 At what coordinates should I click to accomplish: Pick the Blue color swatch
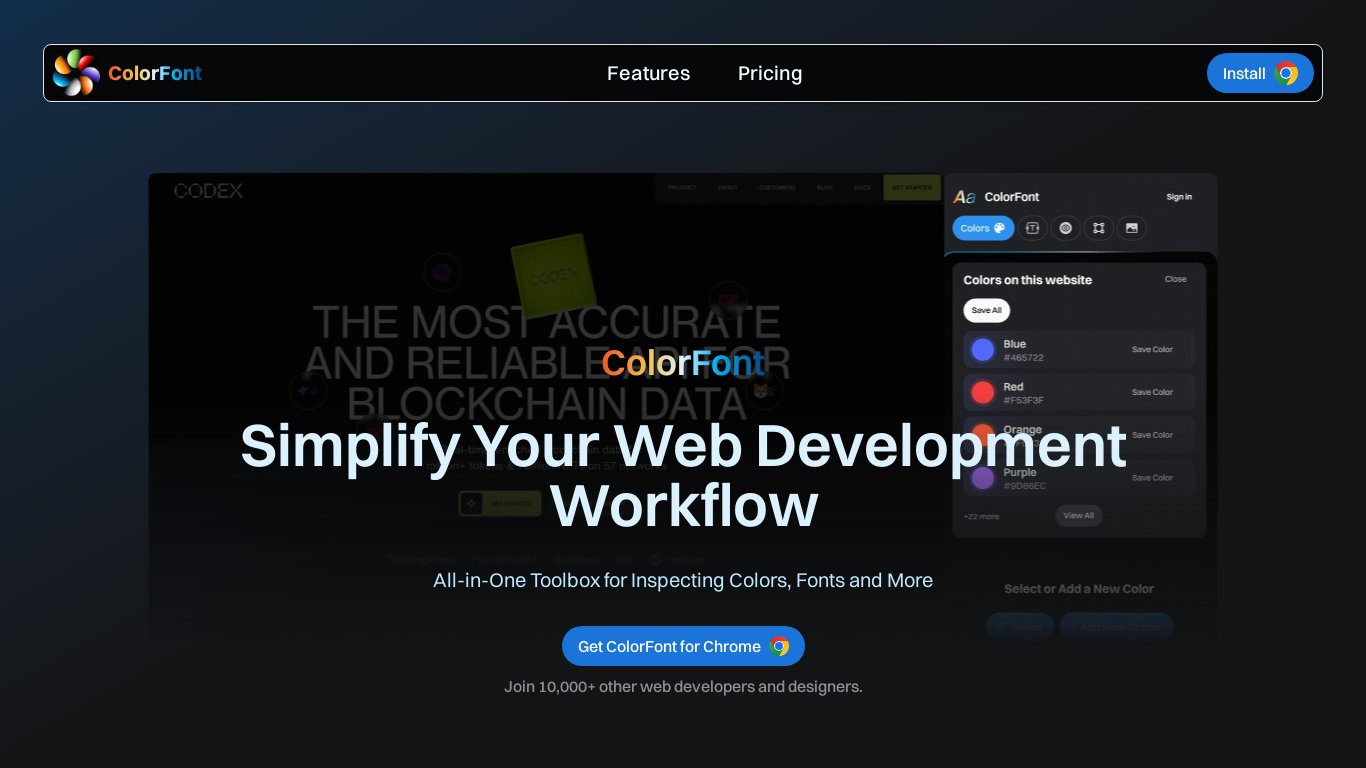(983, 349)
